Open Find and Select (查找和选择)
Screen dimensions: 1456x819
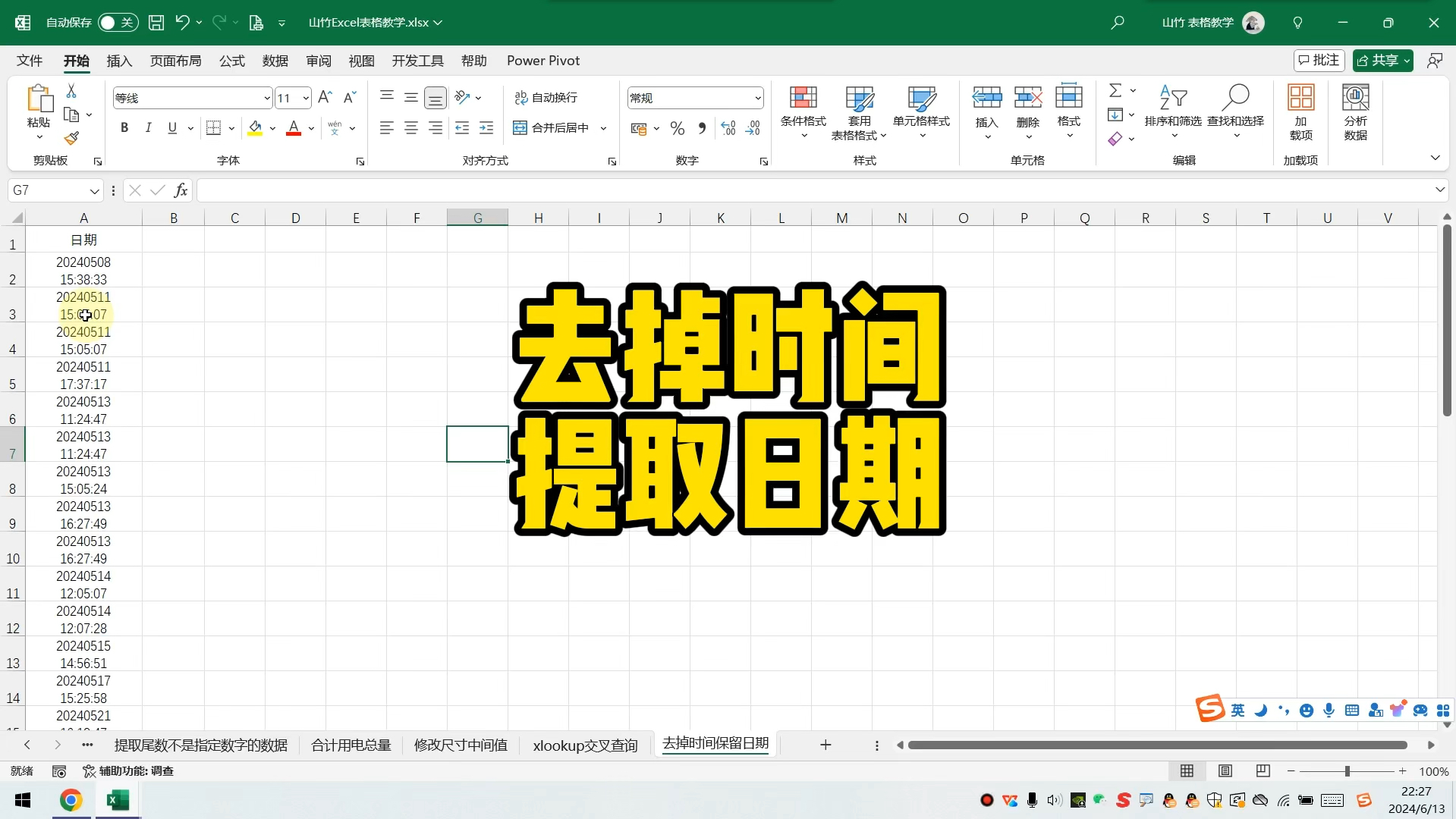click(1235, 112)
